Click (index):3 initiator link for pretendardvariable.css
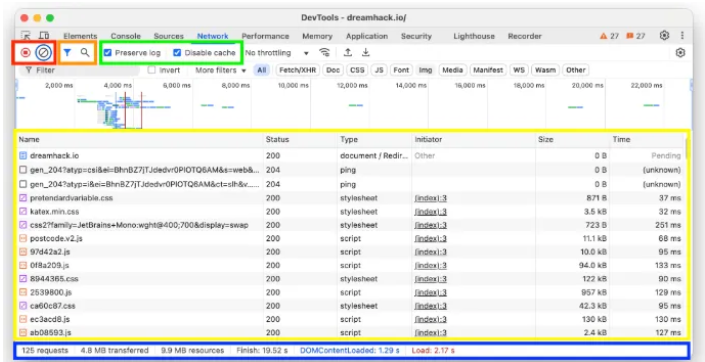The height and width of the screenshot is (362, 705). point(430,198)
